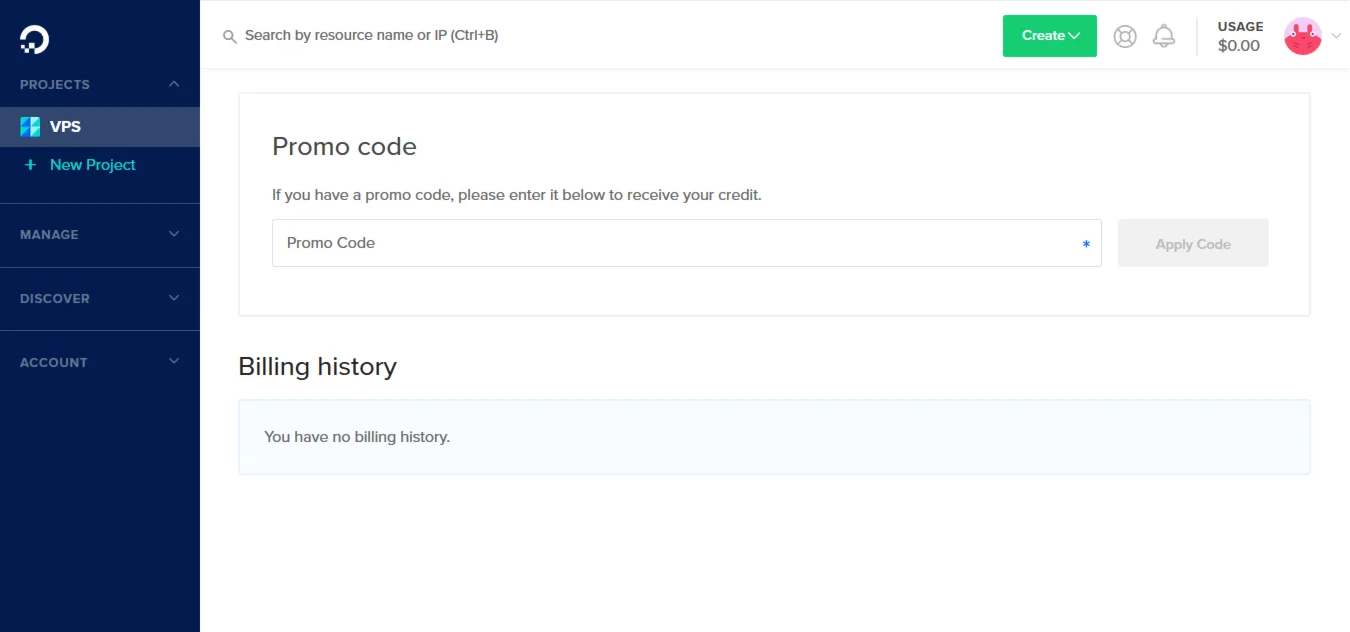Click the plus icon beside New Project

30,165
